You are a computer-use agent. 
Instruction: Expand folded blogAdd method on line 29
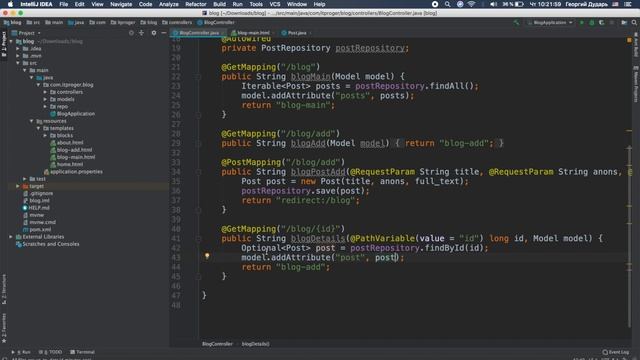198,144
